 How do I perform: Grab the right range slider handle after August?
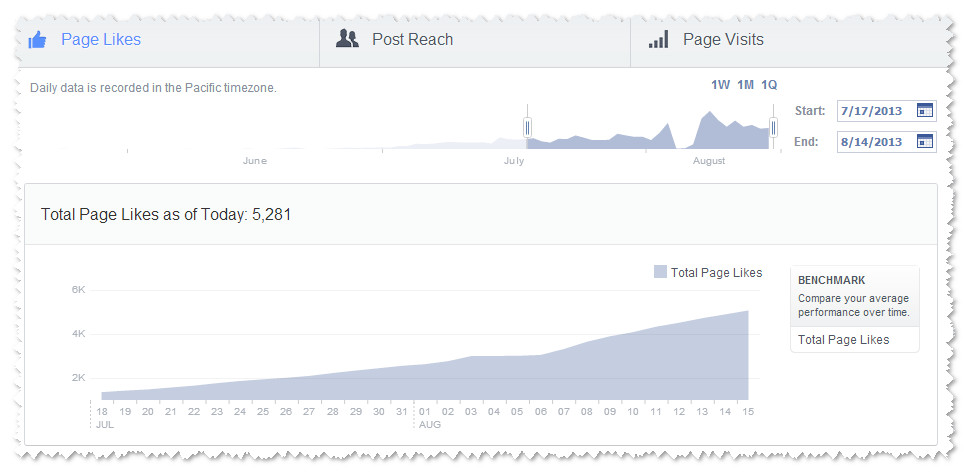click(x=773, y=128)
